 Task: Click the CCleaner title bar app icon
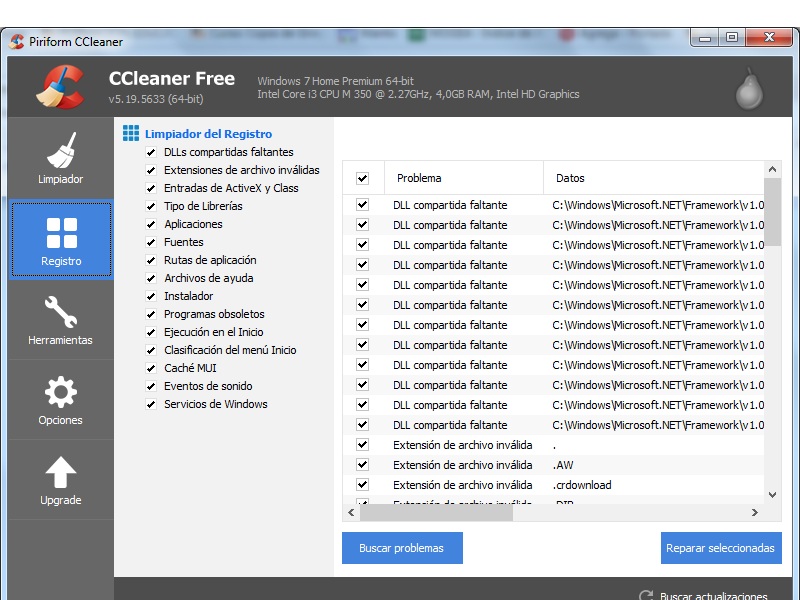(17, 41)
